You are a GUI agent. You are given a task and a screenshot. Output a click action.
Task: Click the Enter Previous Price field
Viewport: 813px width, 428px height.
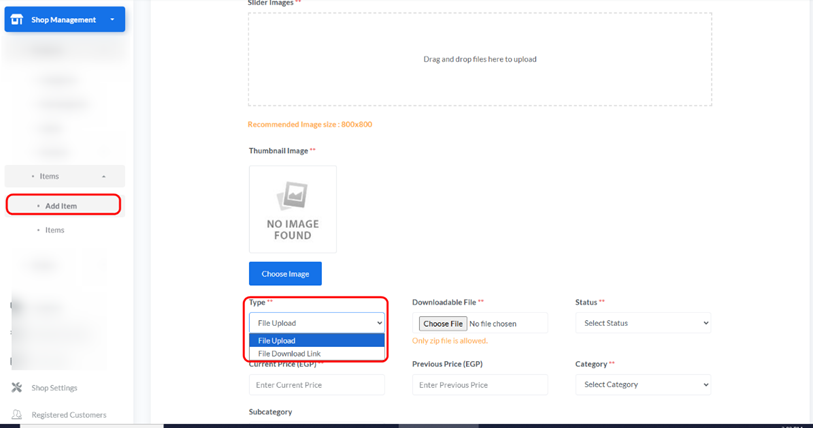point(479,385)
